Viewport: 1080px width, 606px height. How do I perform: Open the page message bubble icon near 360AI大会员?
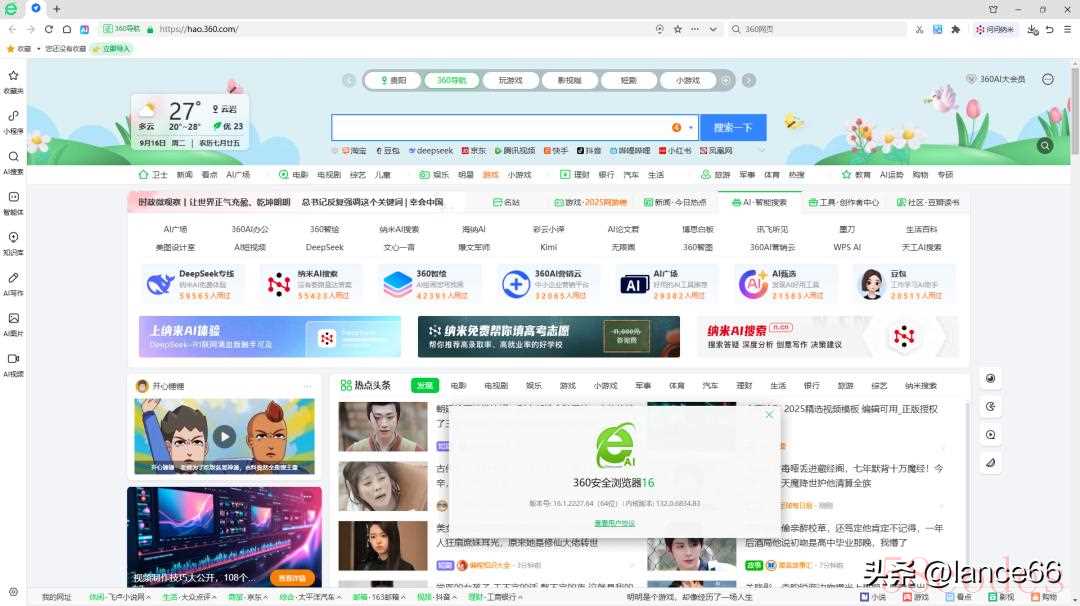coord(1048,79)
